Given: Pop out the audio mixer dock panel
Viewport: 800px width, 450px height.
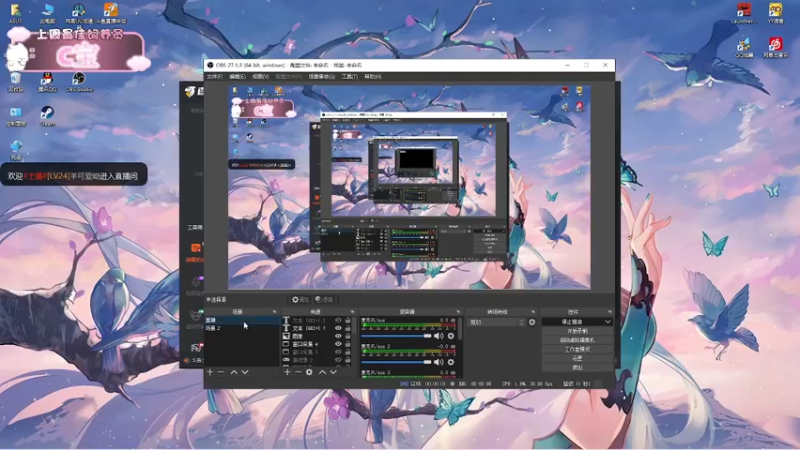Looking at the screenshot, I should [458, 312].
